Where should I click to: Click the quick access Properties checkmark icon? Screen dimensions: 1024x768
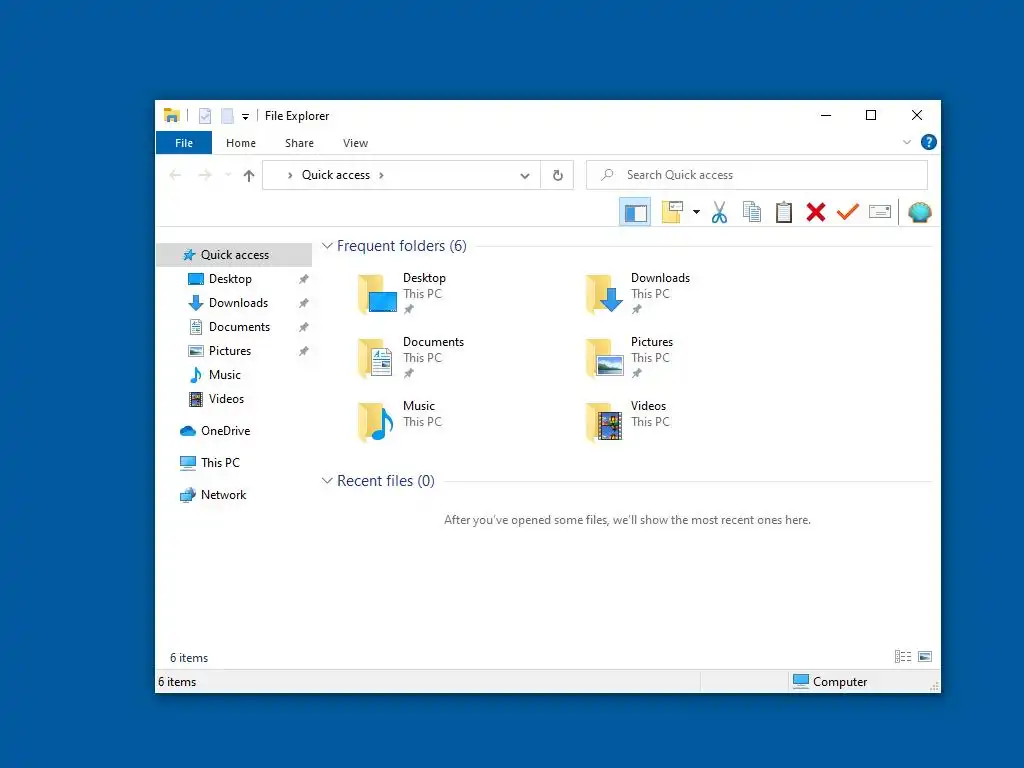click(205, 116)
